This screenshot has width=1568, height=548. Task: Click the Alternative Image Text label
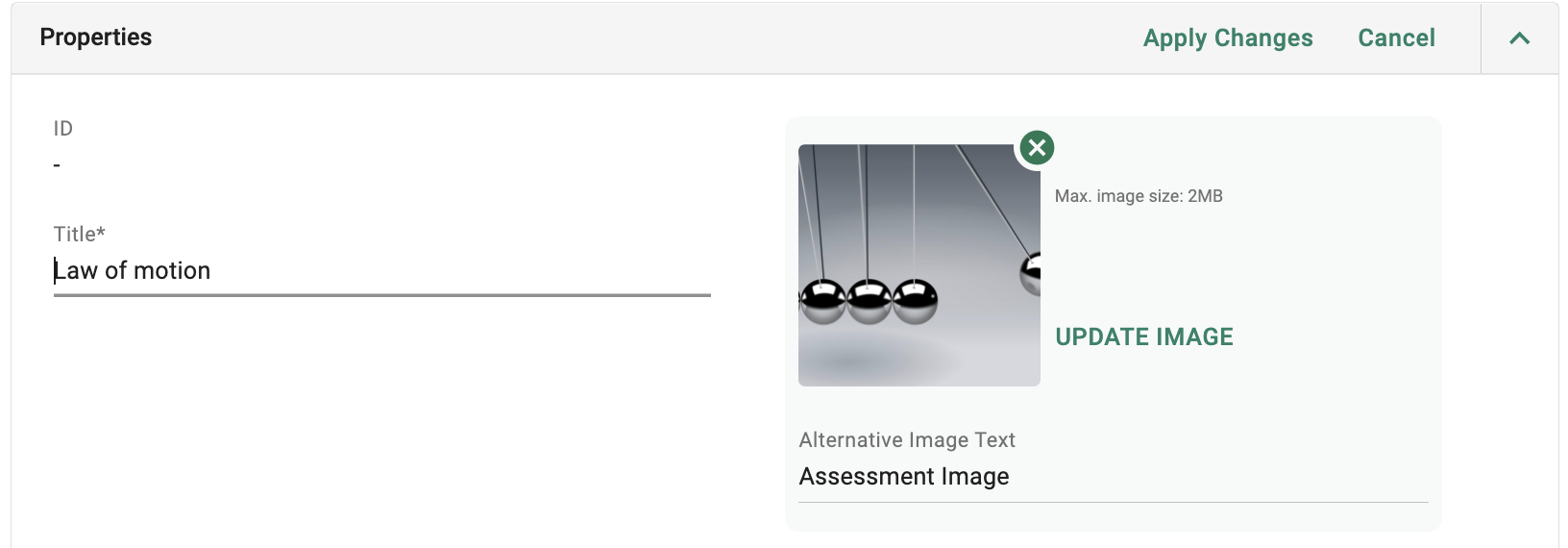[x=907, y=440]
